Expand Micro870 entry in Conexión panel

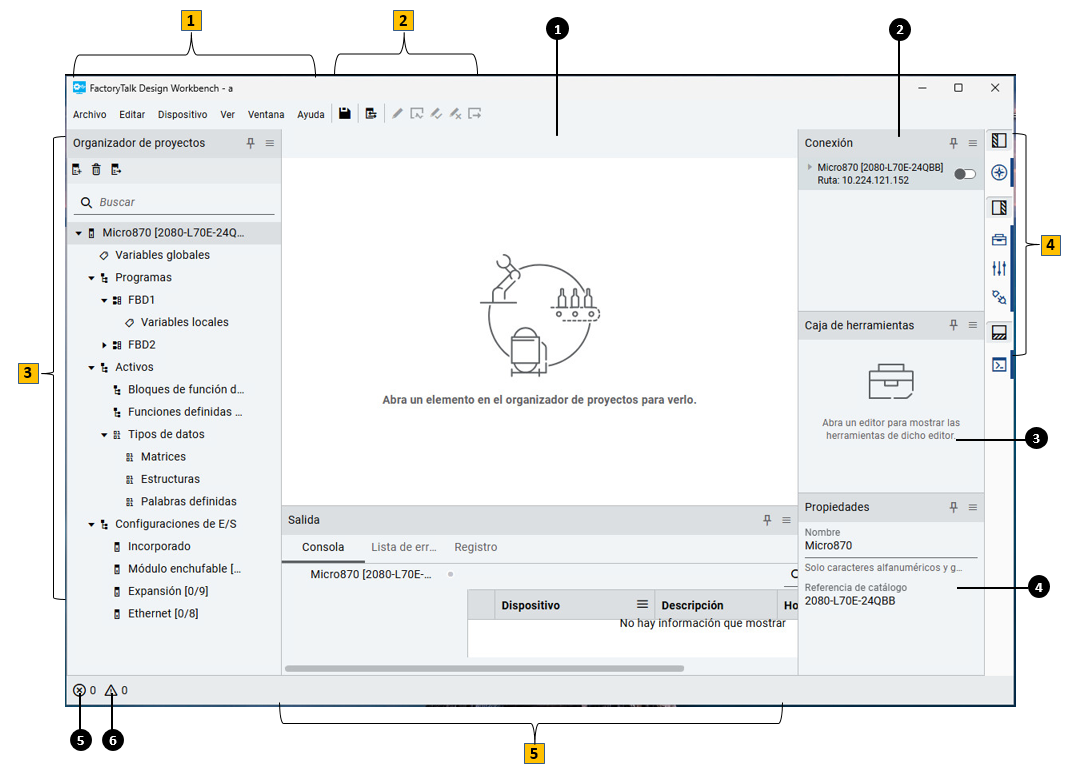click(810, 166)
